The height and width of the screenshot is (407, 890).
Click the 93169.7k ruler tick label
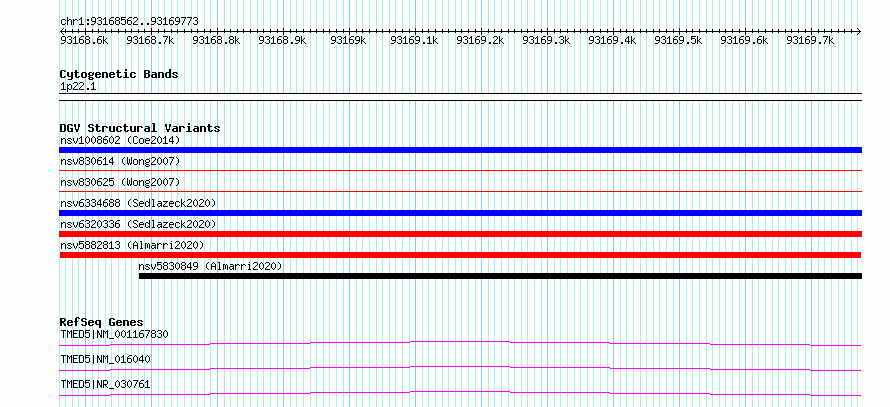tap(810, 40)
